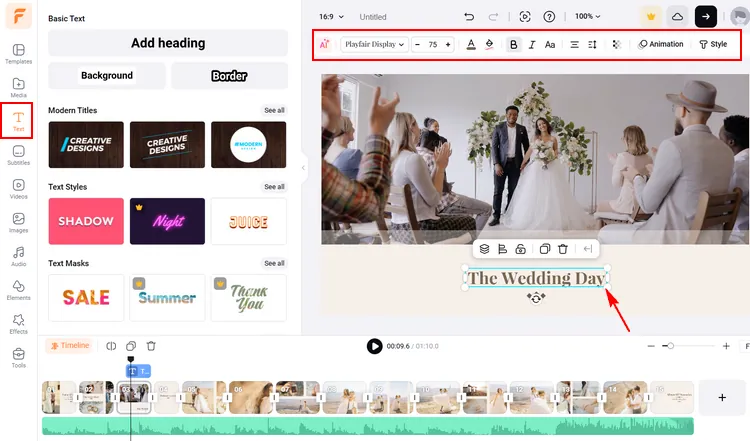The width and height of the screenshot is (750, 441).
Task: Play the video preview
Action: 374,346
